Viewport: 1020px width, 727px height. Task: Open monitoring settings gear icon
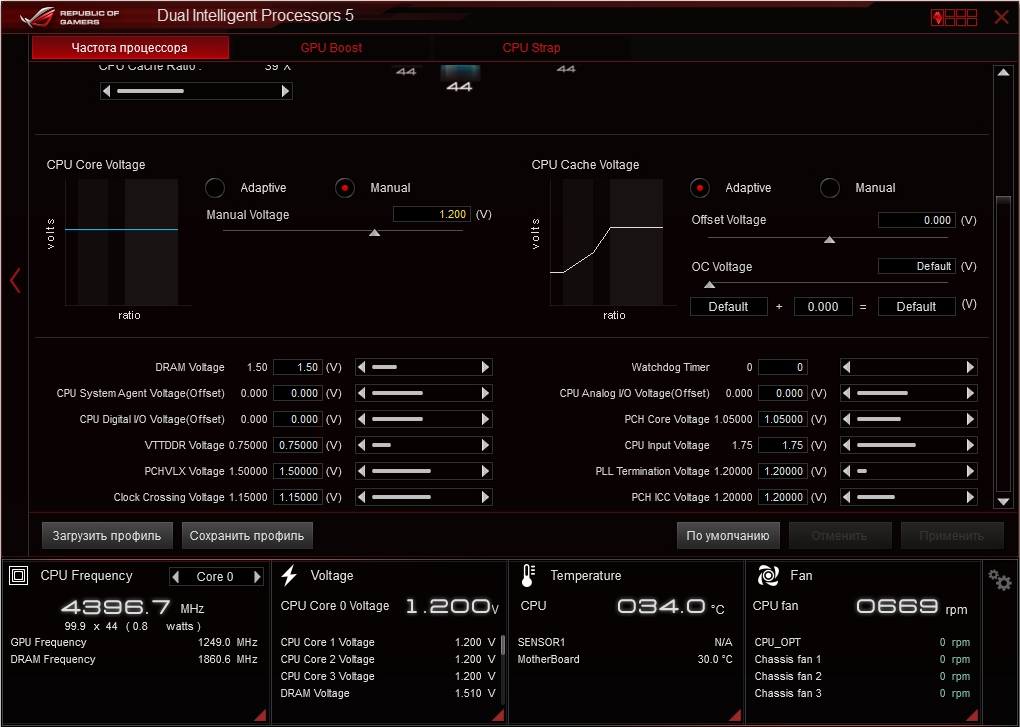click(999, 579)
